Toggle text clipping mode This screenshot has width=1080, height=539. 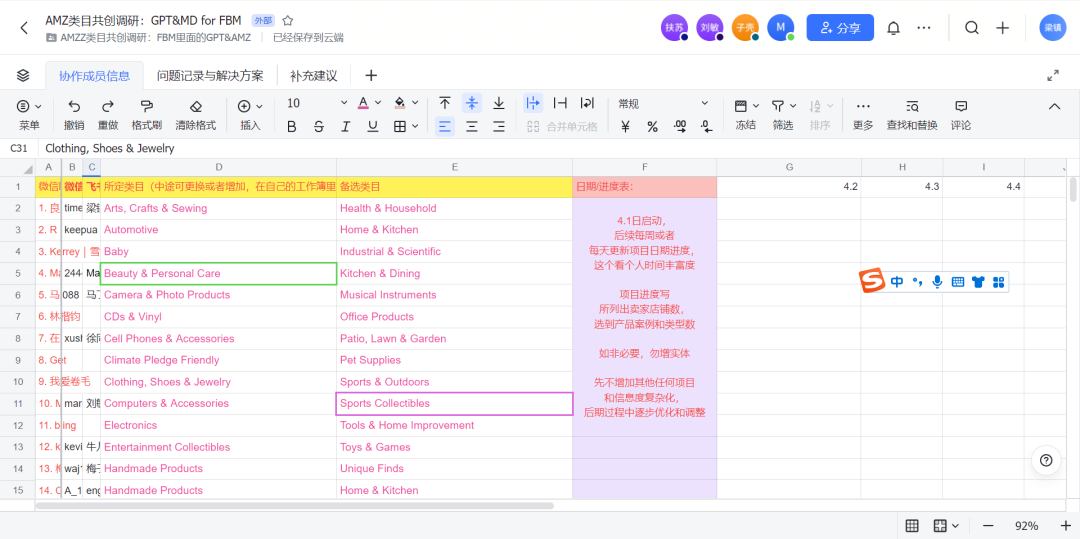tap(561, 103)
